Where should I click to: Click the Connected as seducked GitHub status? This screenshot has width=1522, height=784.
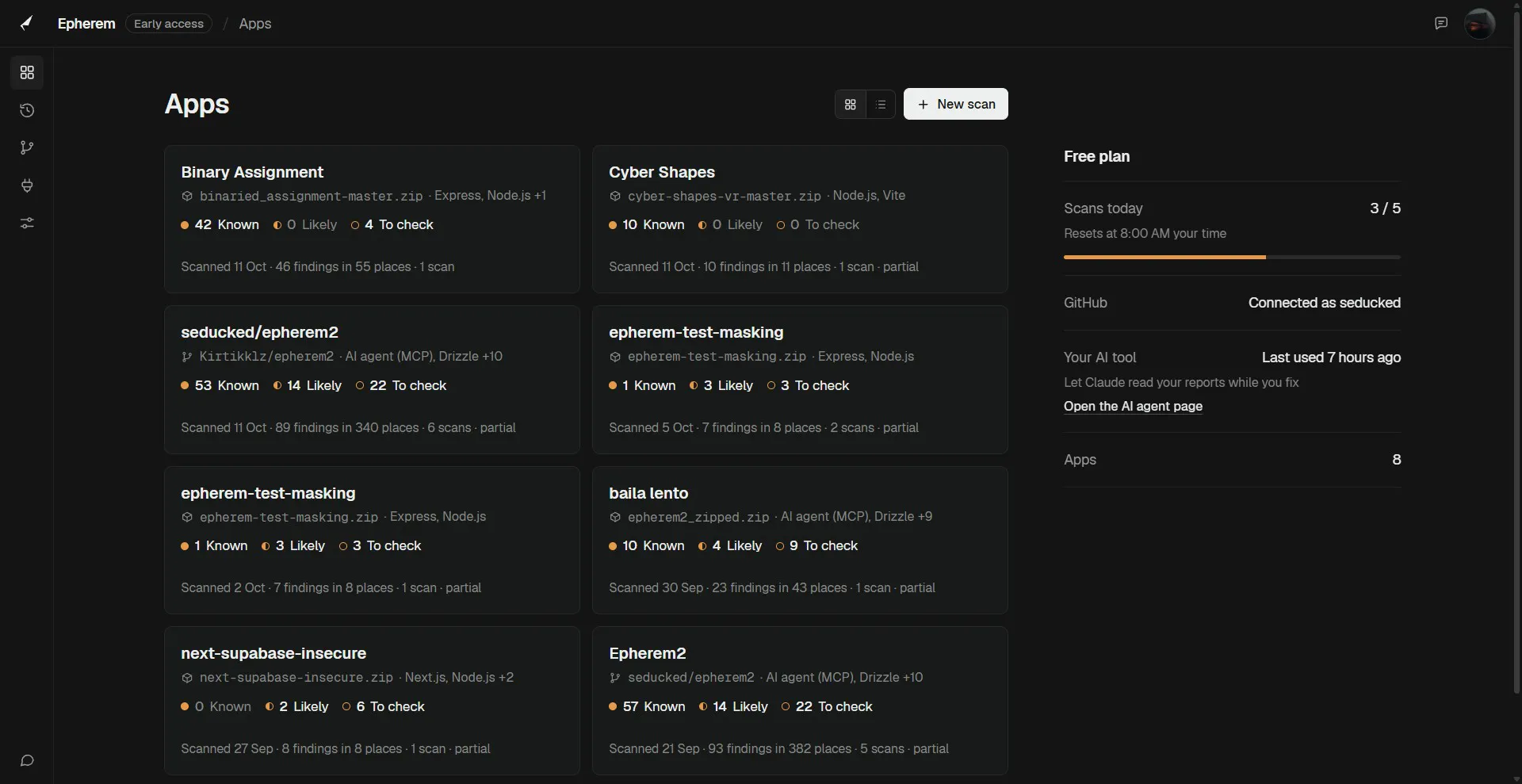[x=1324, y=303]
